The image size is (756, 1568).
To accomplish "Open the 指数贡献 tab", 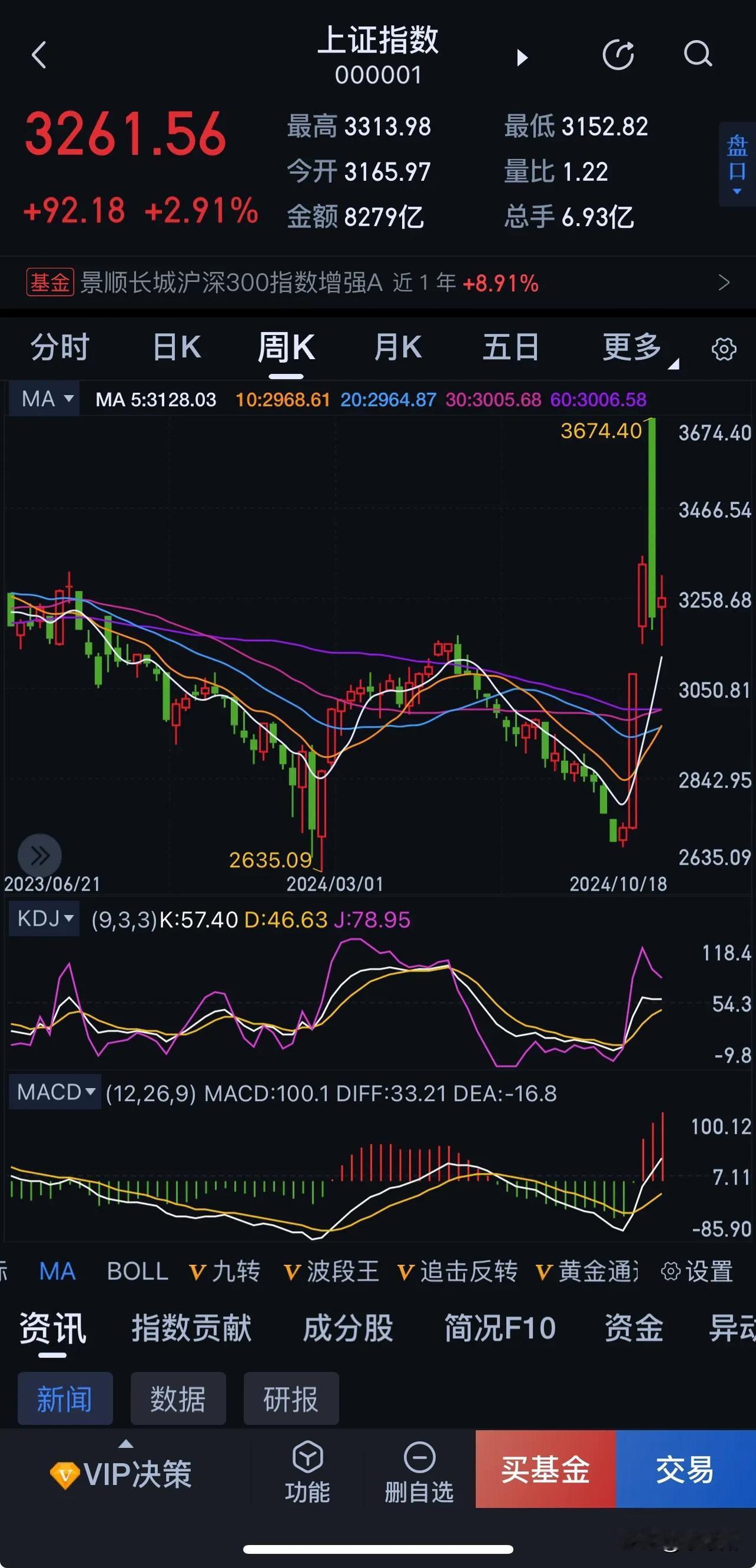I will point(191,1328).
